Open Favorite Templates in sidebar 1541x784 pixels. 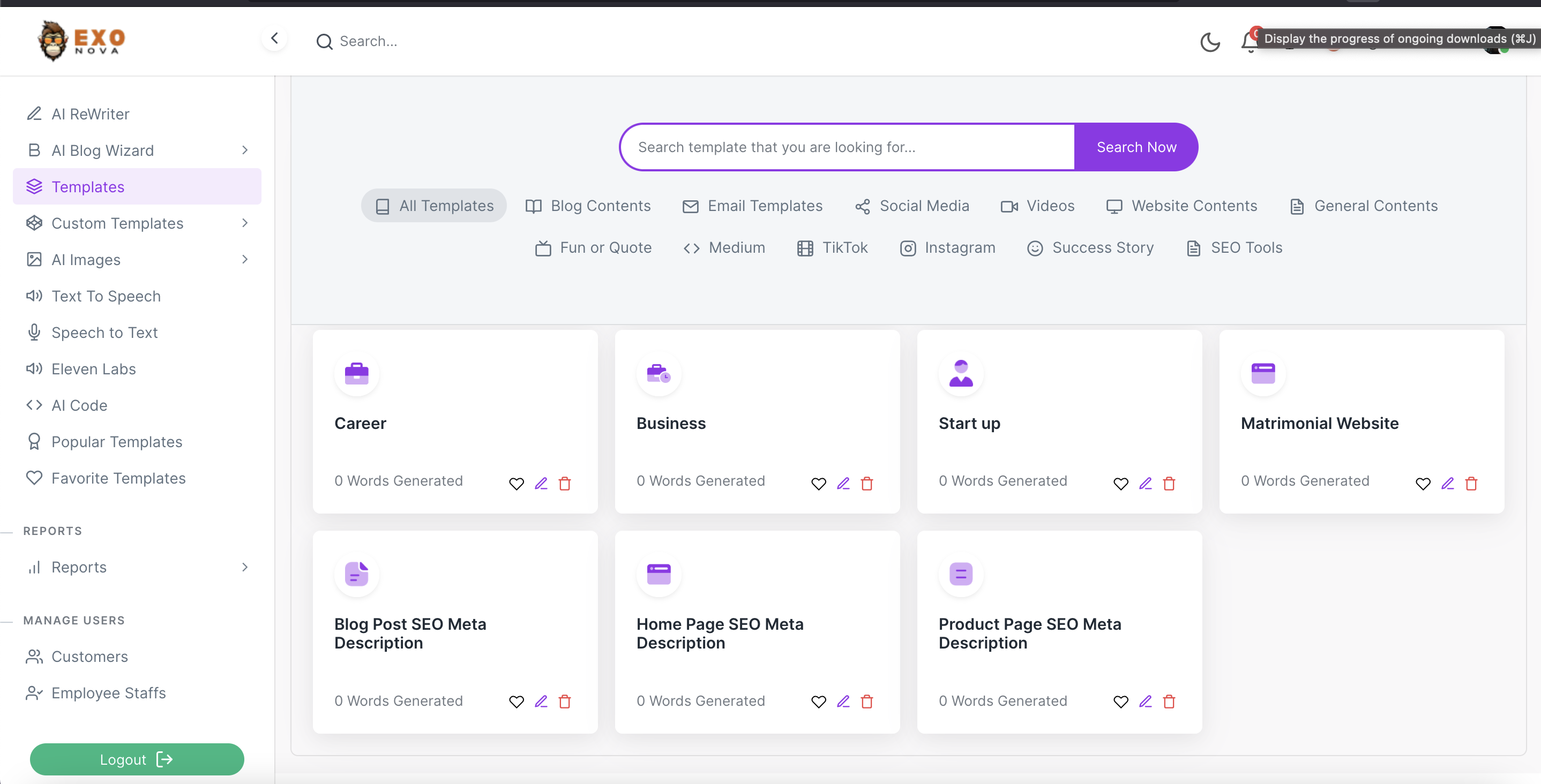point(118,478)
